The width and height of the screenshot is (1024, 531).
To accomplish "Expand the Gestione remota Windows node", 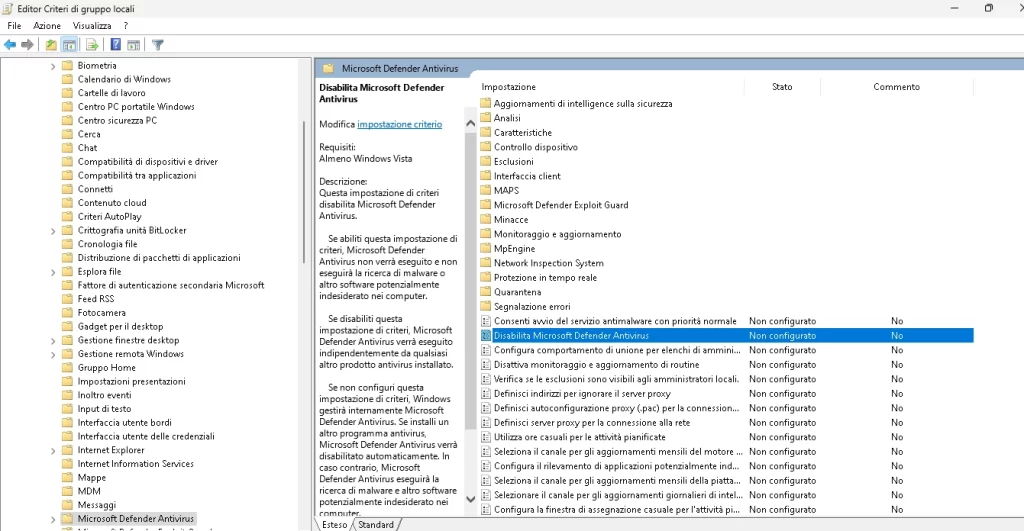I will pyautogui.click(x=53, y=354).
